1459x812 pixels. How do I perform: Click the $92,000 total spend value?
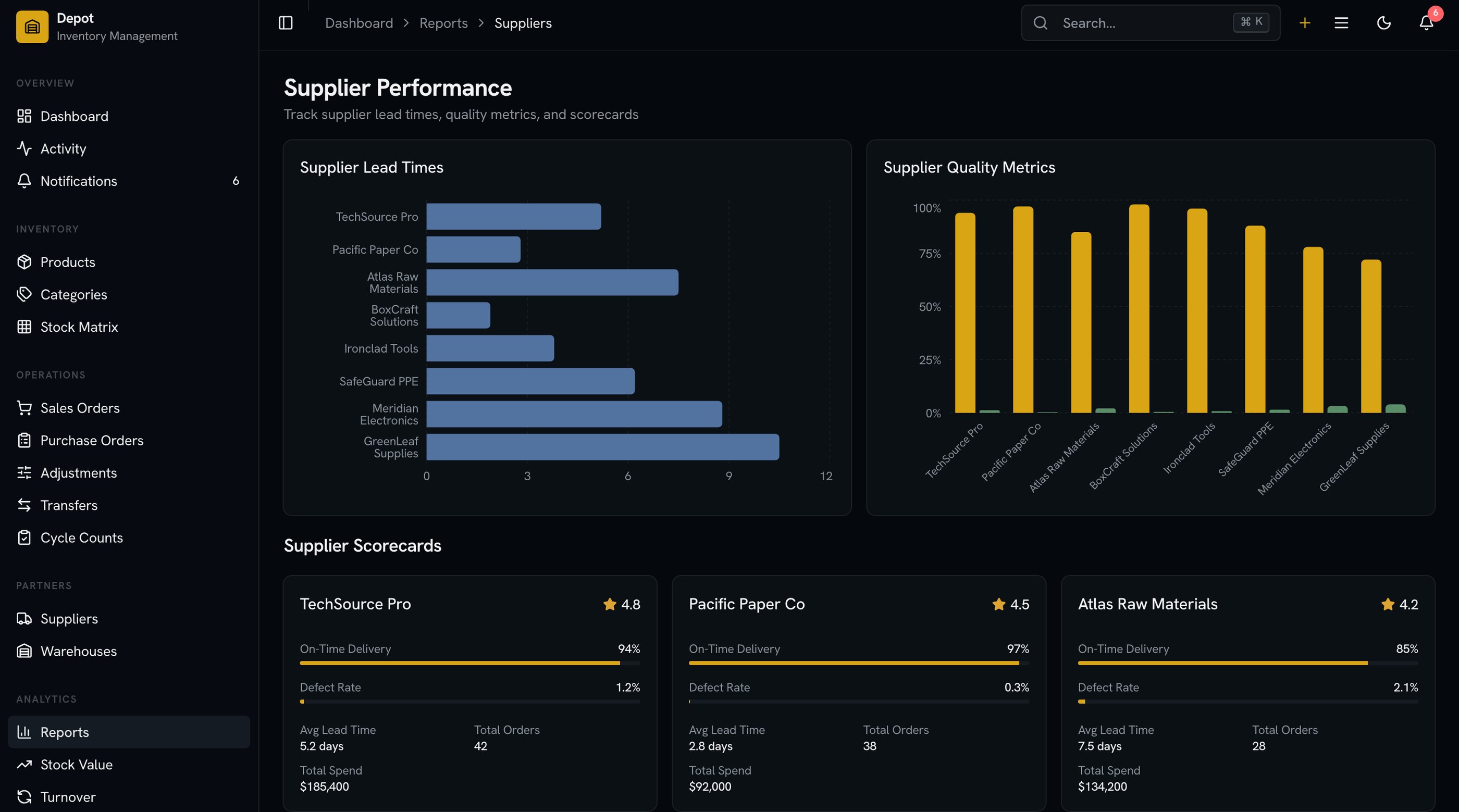710,786
